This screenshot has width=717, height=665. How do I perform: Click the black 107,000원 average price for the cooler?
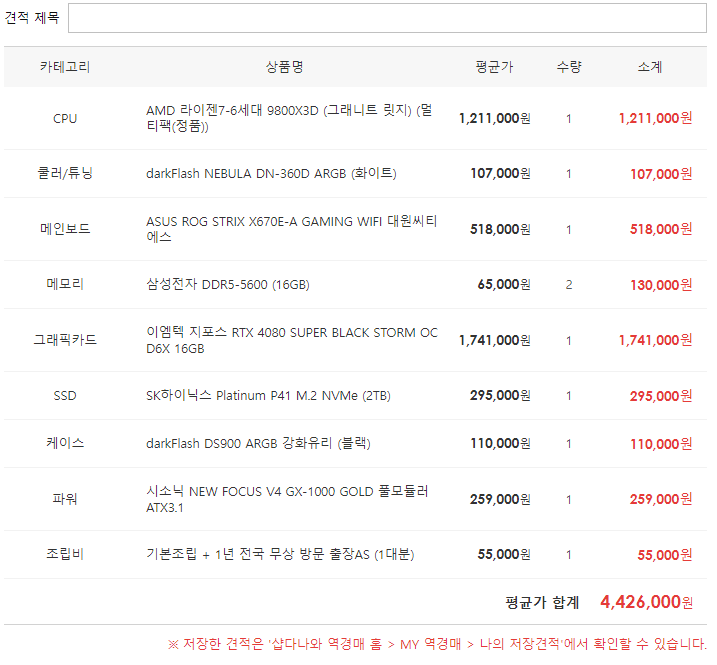[500, 173]
